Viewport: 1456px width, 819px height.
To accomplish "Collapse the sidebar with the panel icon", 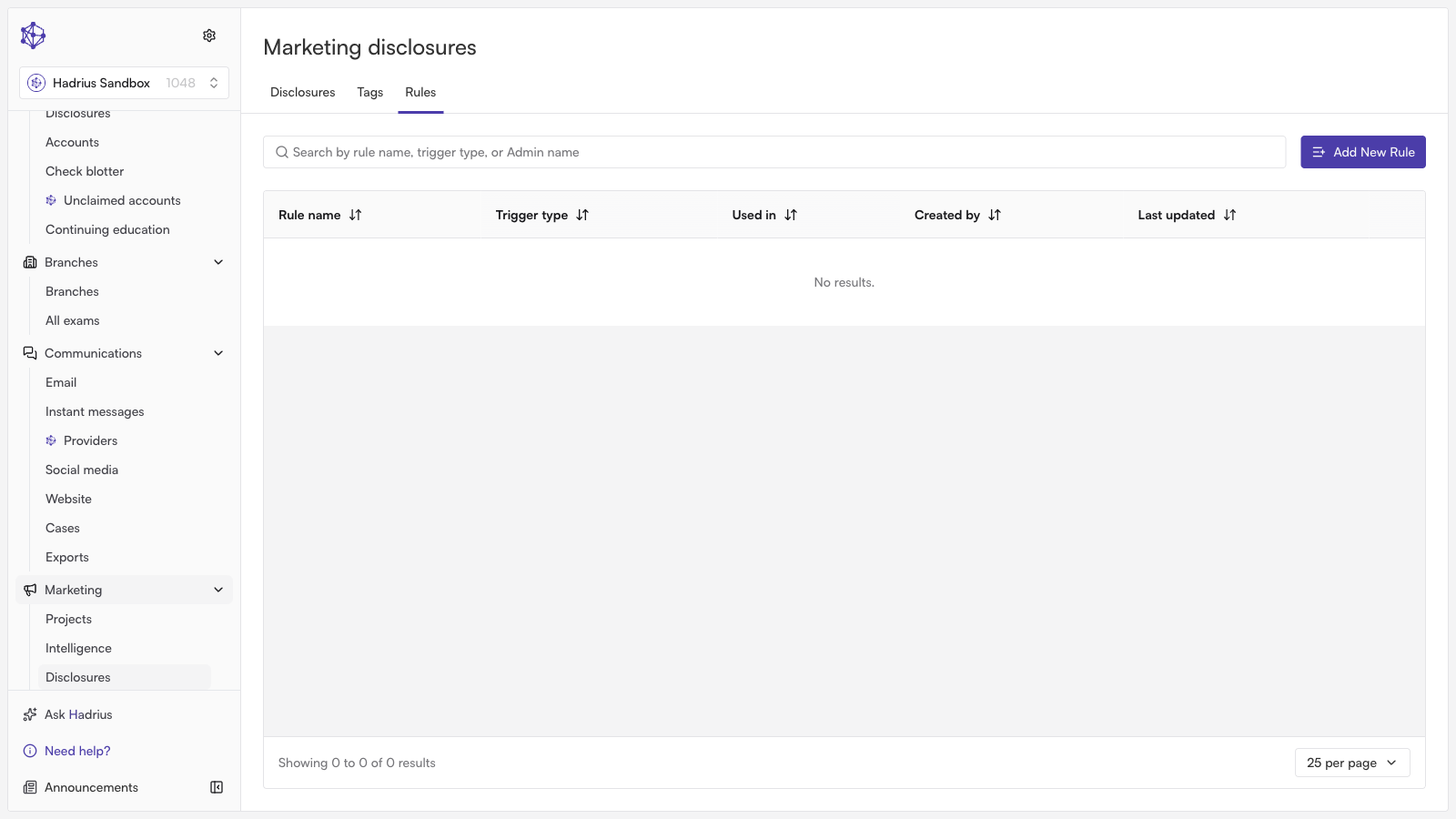I will (x=217, y=787).
